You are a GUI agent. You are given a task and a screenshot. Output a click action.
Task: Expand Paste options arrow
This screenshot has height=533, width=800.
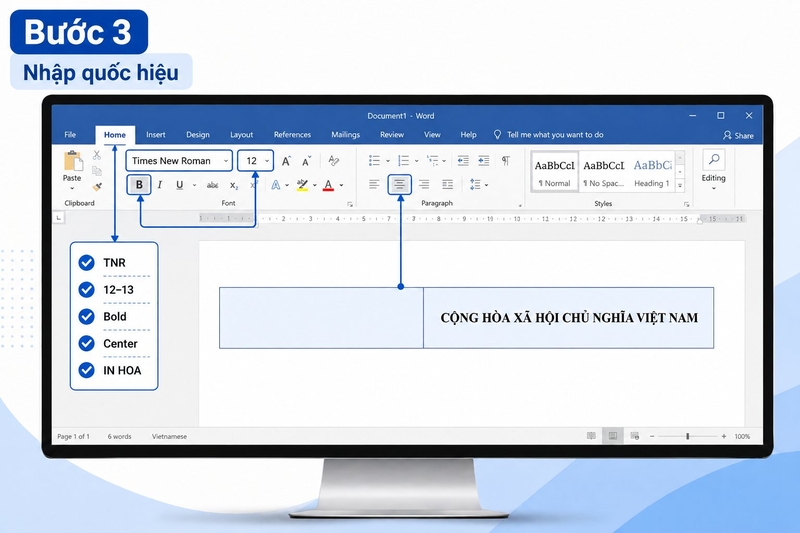[72, 189]
